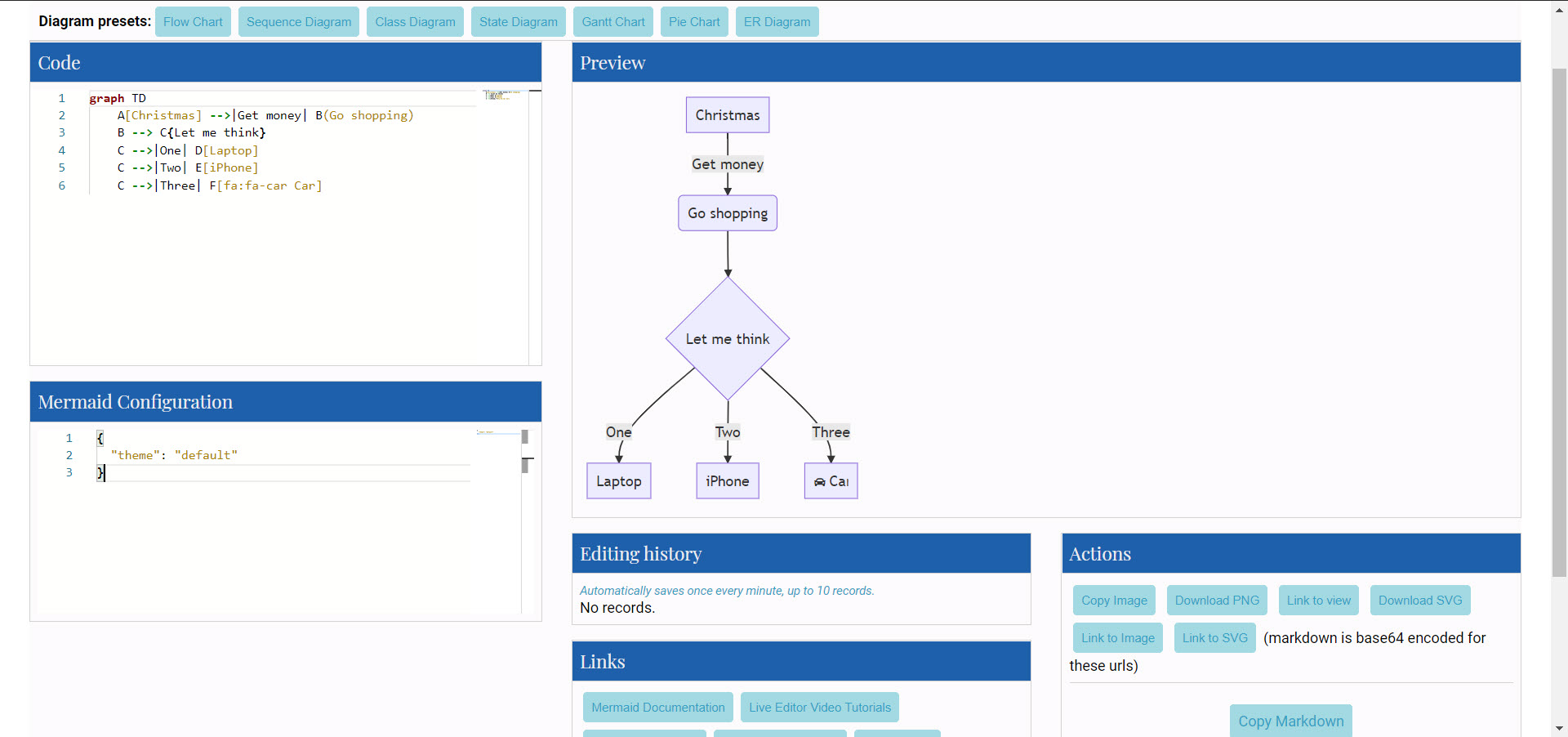Open Link to view
Image resolution: width=1568 pixels, height=737 pixels.
(1319, 601)
